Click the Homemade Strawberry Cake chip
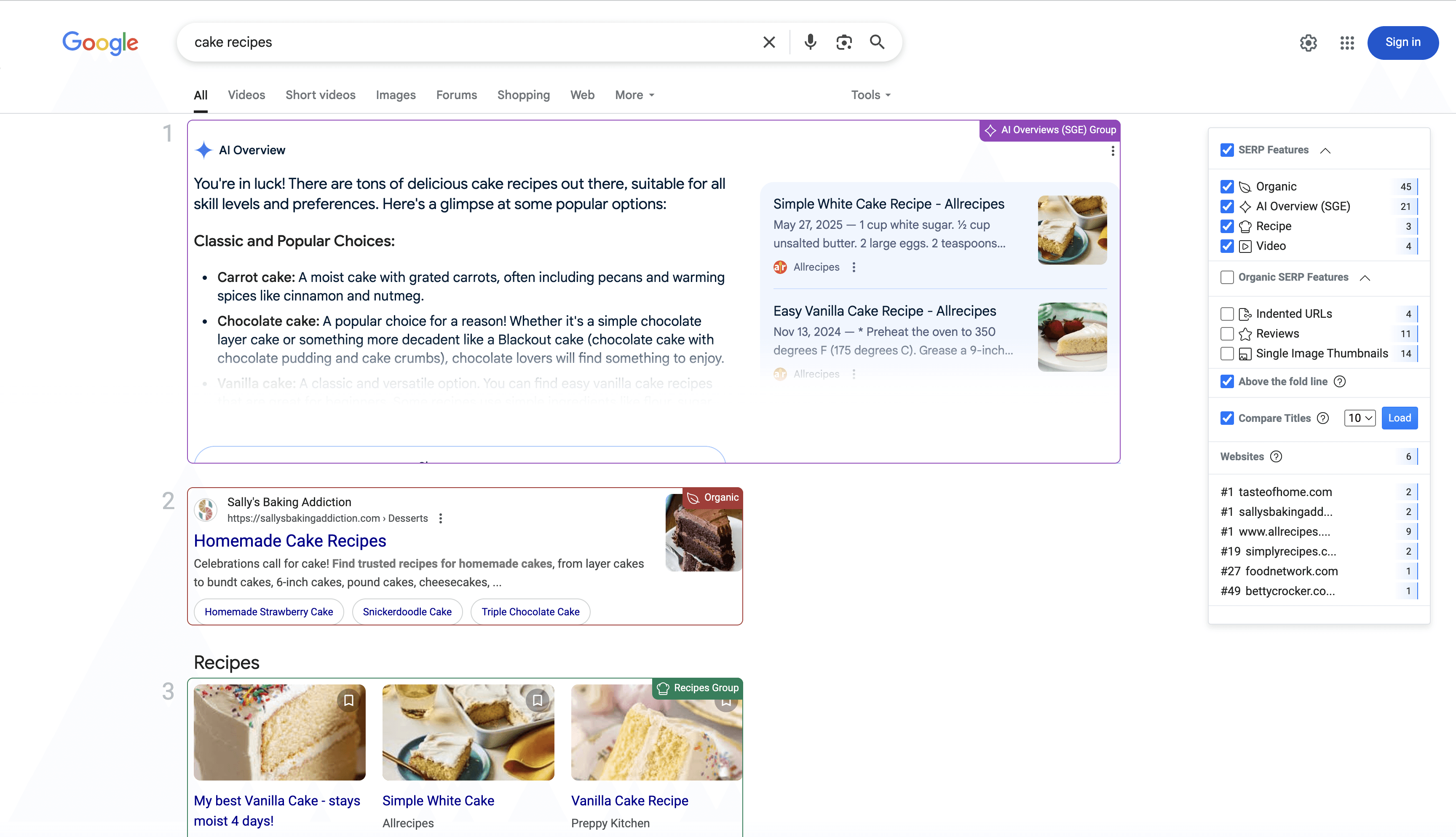1456x837 pixels. click(268, 612)
